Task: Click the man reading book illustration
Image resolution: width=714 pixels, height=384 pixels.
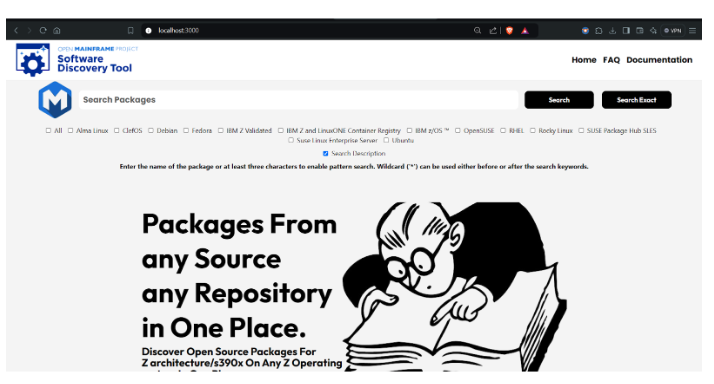Action: pyautogui.click(x=454, y=286)
